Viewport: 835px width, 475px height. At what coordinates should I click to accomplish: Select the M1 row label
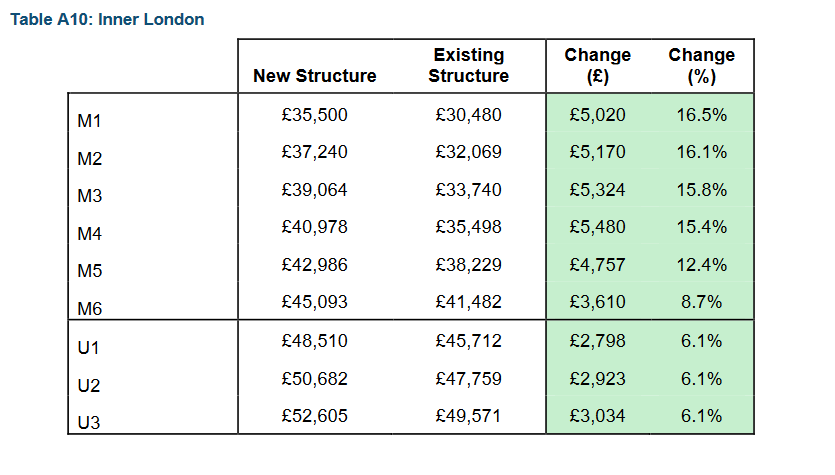coord(89,121)
